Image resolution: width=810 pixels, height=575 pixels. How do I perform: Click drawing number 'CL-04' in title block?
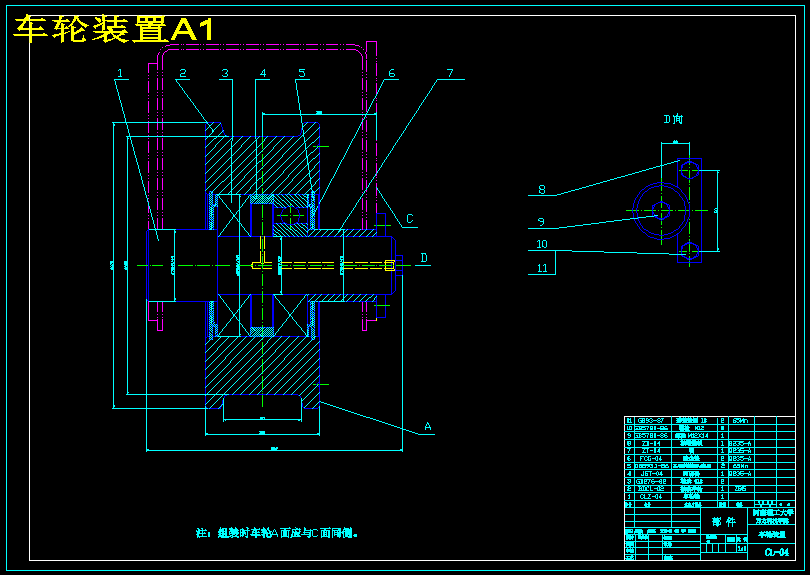(777, 552)
